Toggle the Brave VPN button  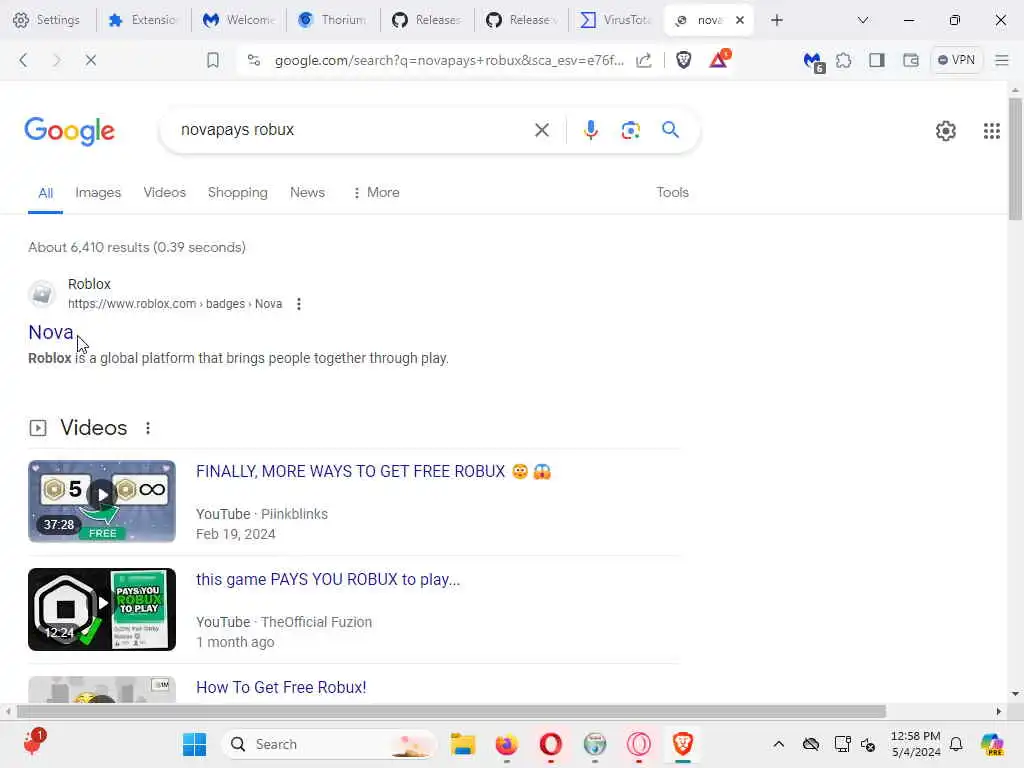tap(956, 60)
